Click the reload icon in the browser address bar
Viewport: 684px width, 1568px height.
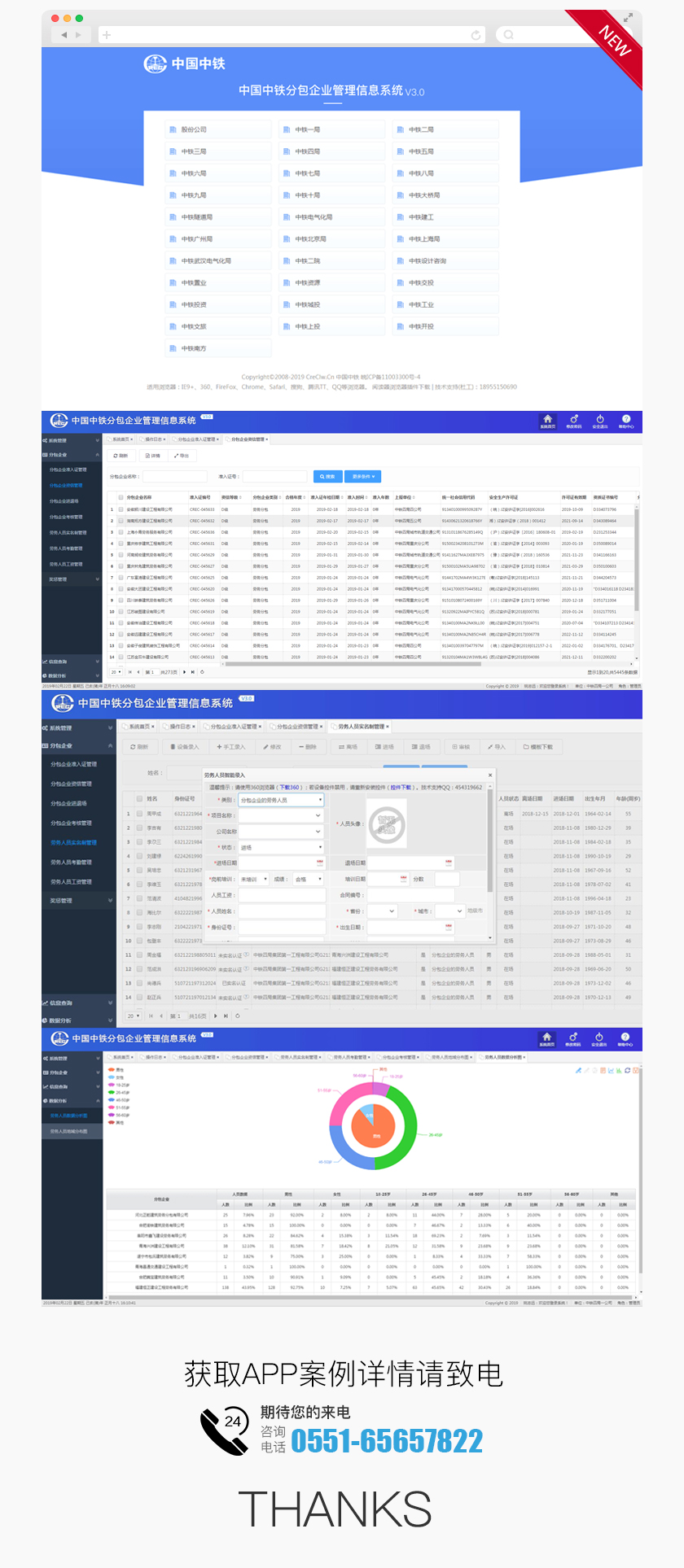click(x=476, y=35)
